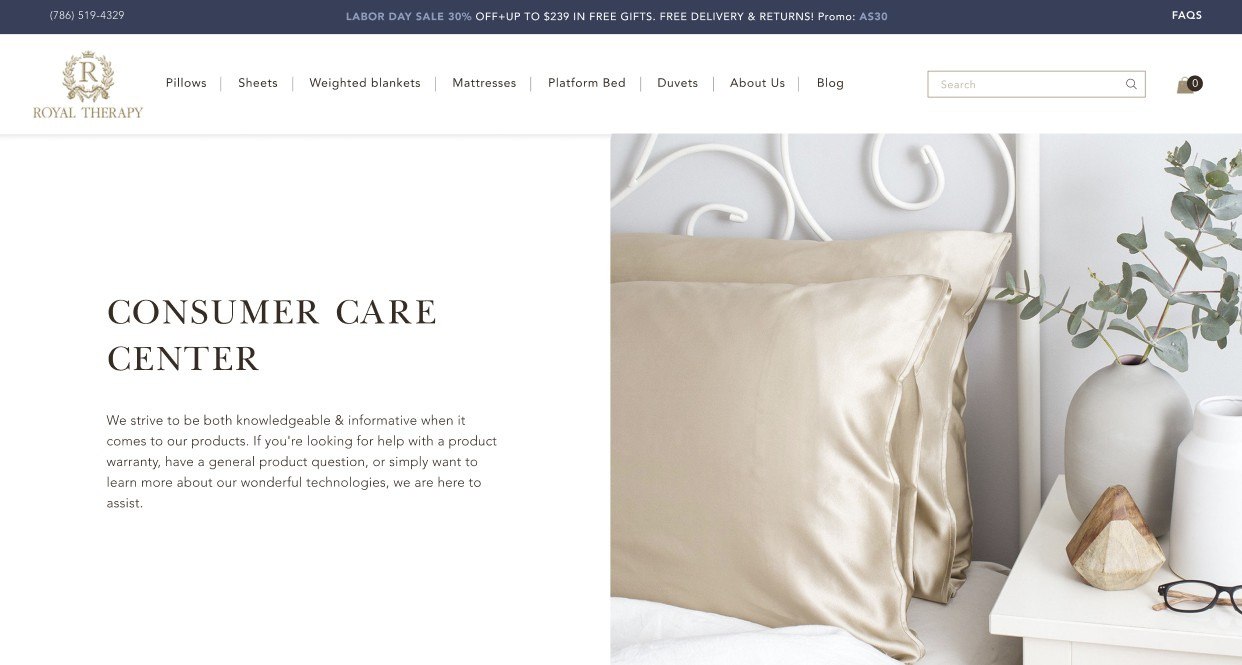The height and width of the screenshot is (665, 1242).
Task: Open the Mattresses menu item
Action: coord(484,83)
